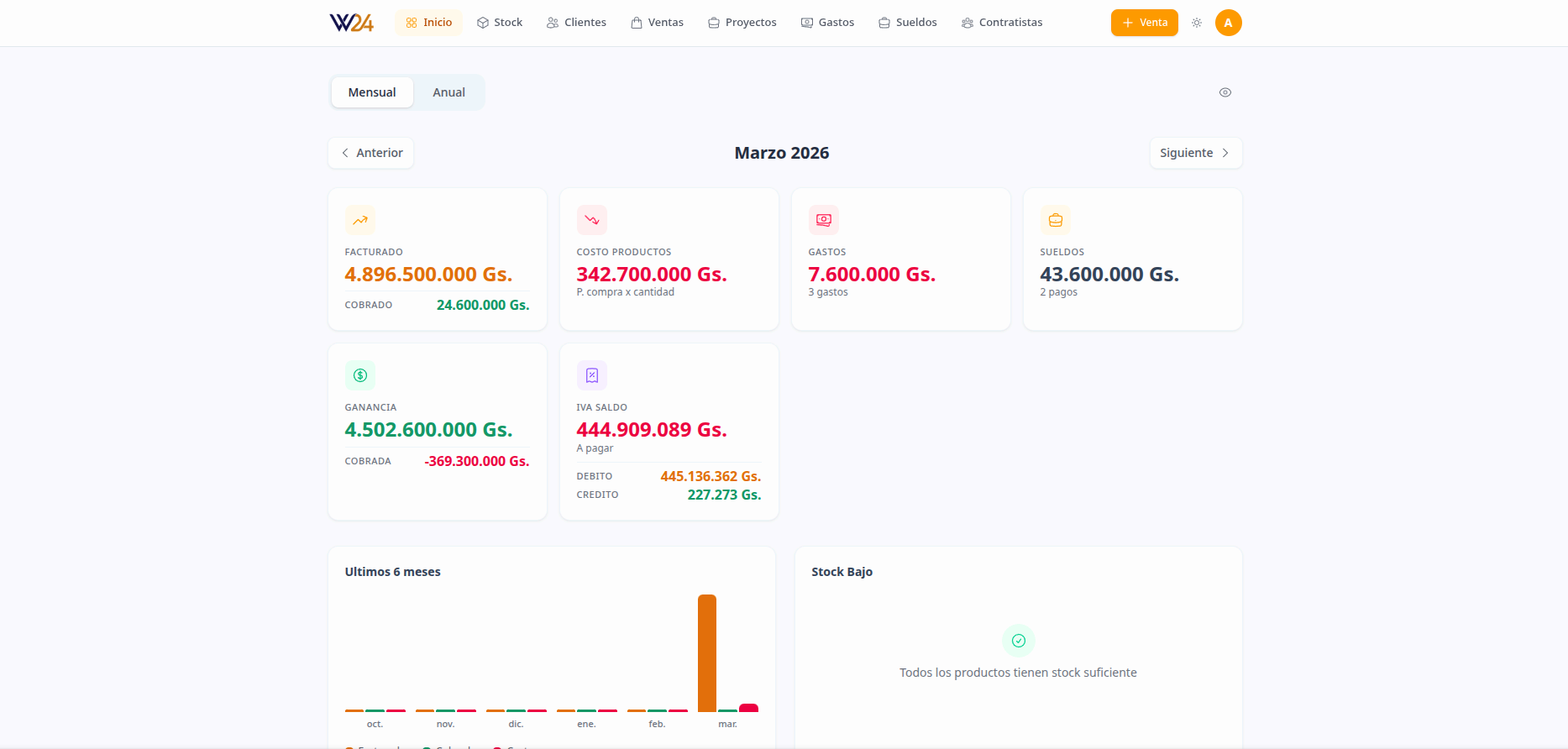Click the W24 logo icon
The image size is (1568, 749).
click(351, 23)
